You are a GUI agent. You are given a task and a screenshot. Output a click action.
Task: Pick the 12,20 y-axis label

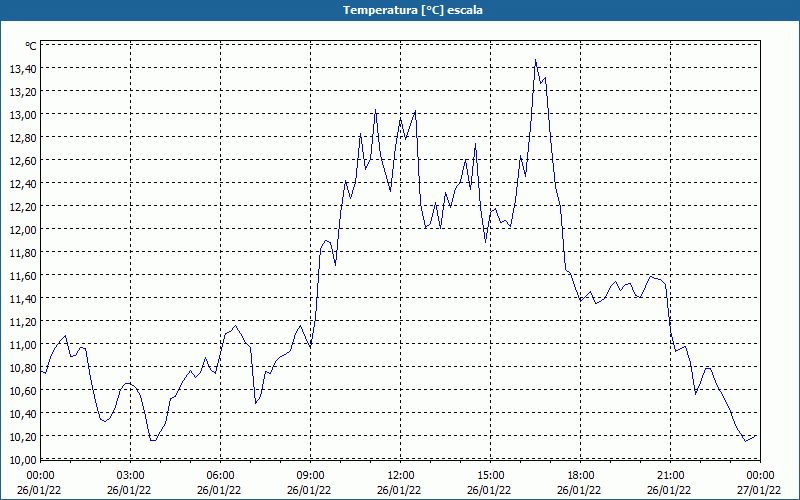(23, 206)
